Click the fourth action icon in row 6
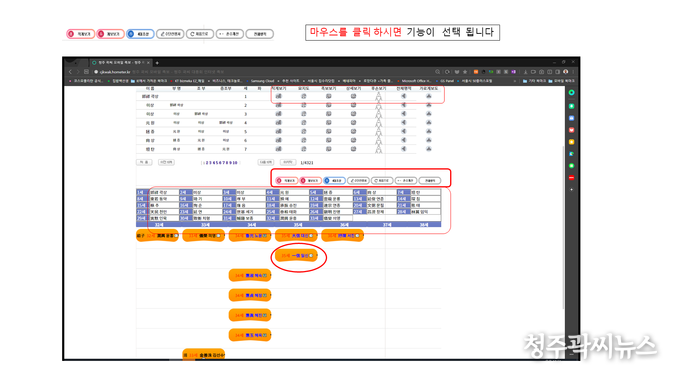680x382 pixels. pyautogui.click(x=353, y=140)
